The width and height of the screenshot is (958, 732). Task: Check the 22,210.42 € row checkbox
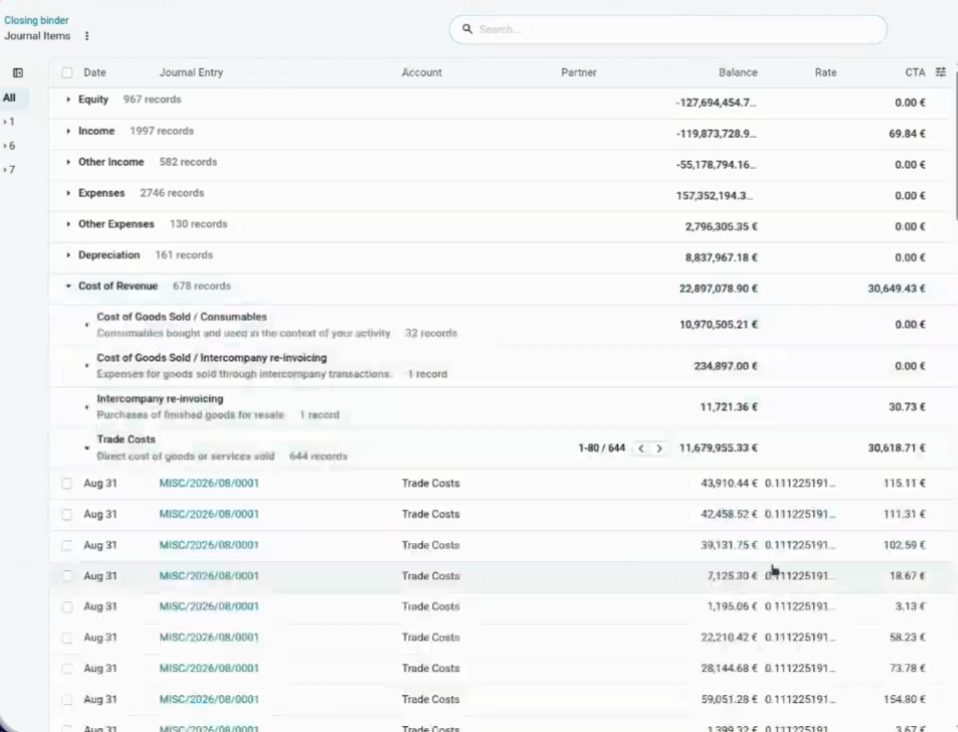[67, 637]
